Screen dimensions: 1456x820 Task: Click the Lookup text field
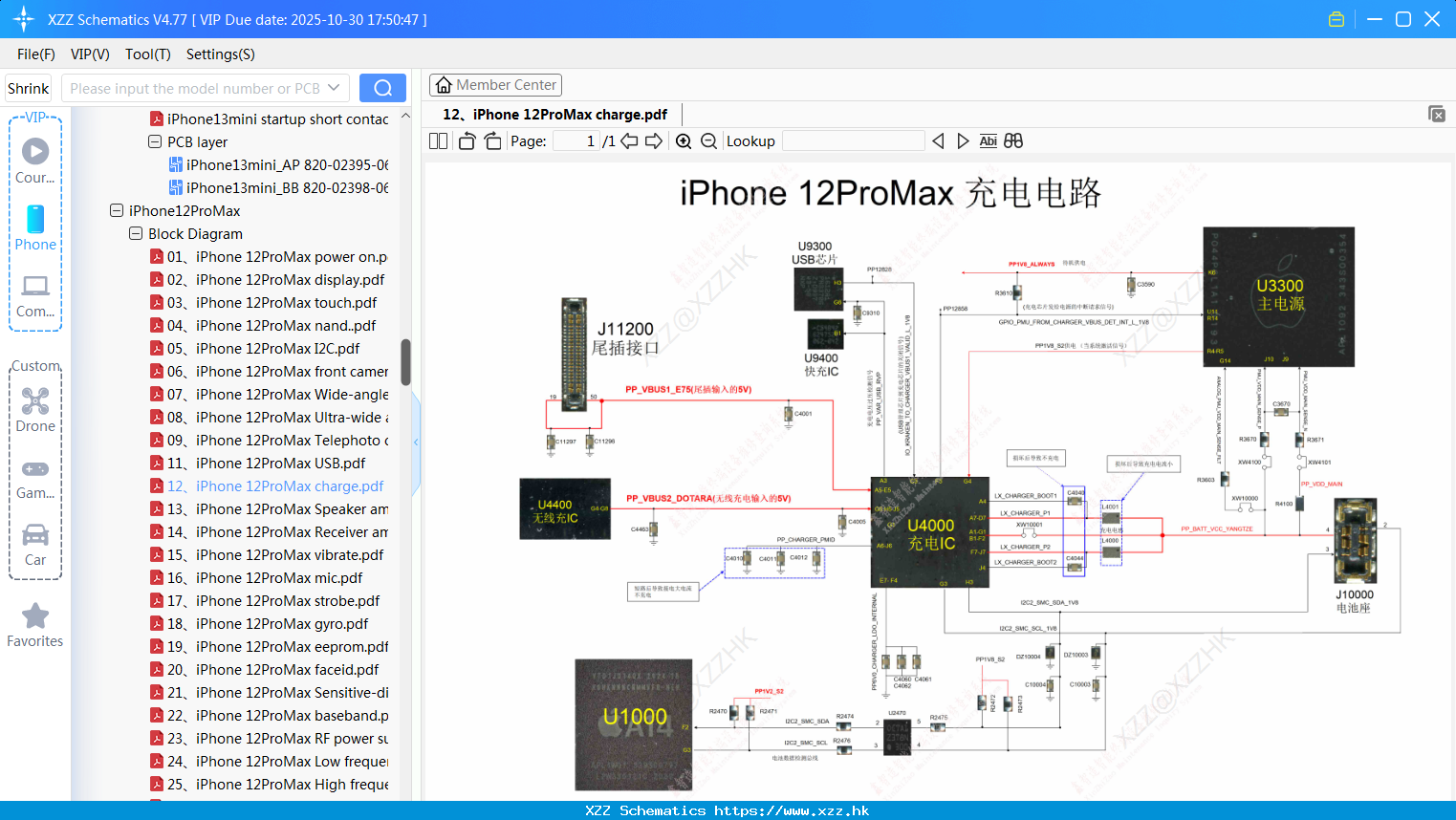[x=854, y=141]
